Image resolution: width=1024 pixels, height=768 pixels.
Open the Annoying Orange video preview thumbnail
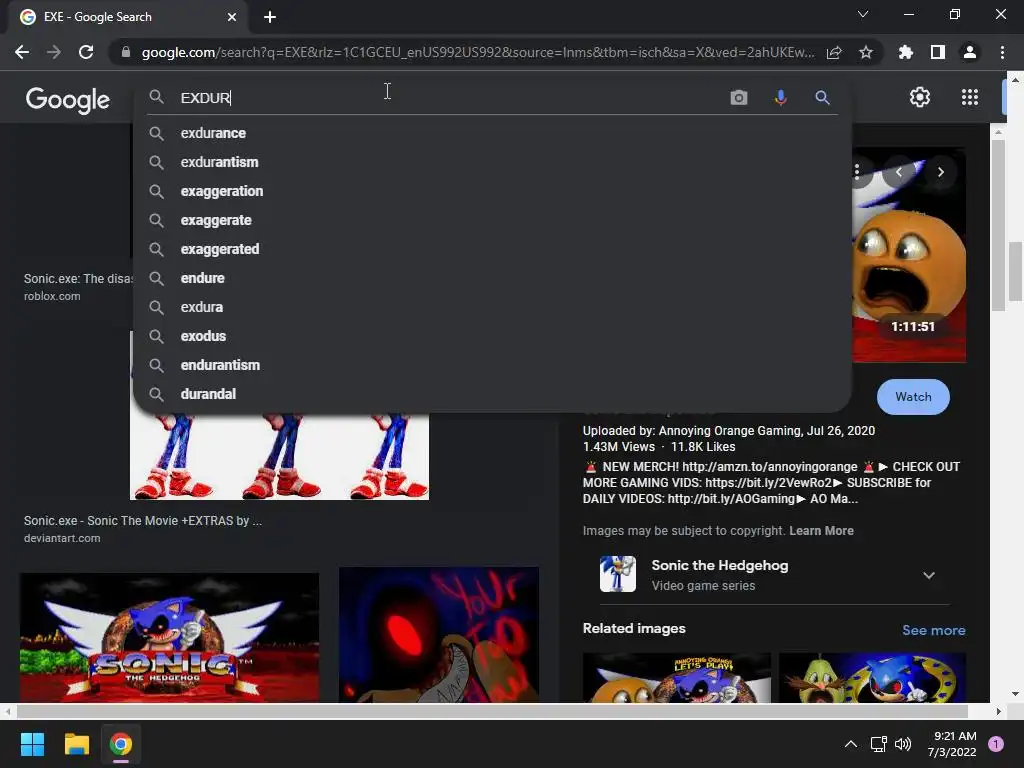(x=909, y=255)
